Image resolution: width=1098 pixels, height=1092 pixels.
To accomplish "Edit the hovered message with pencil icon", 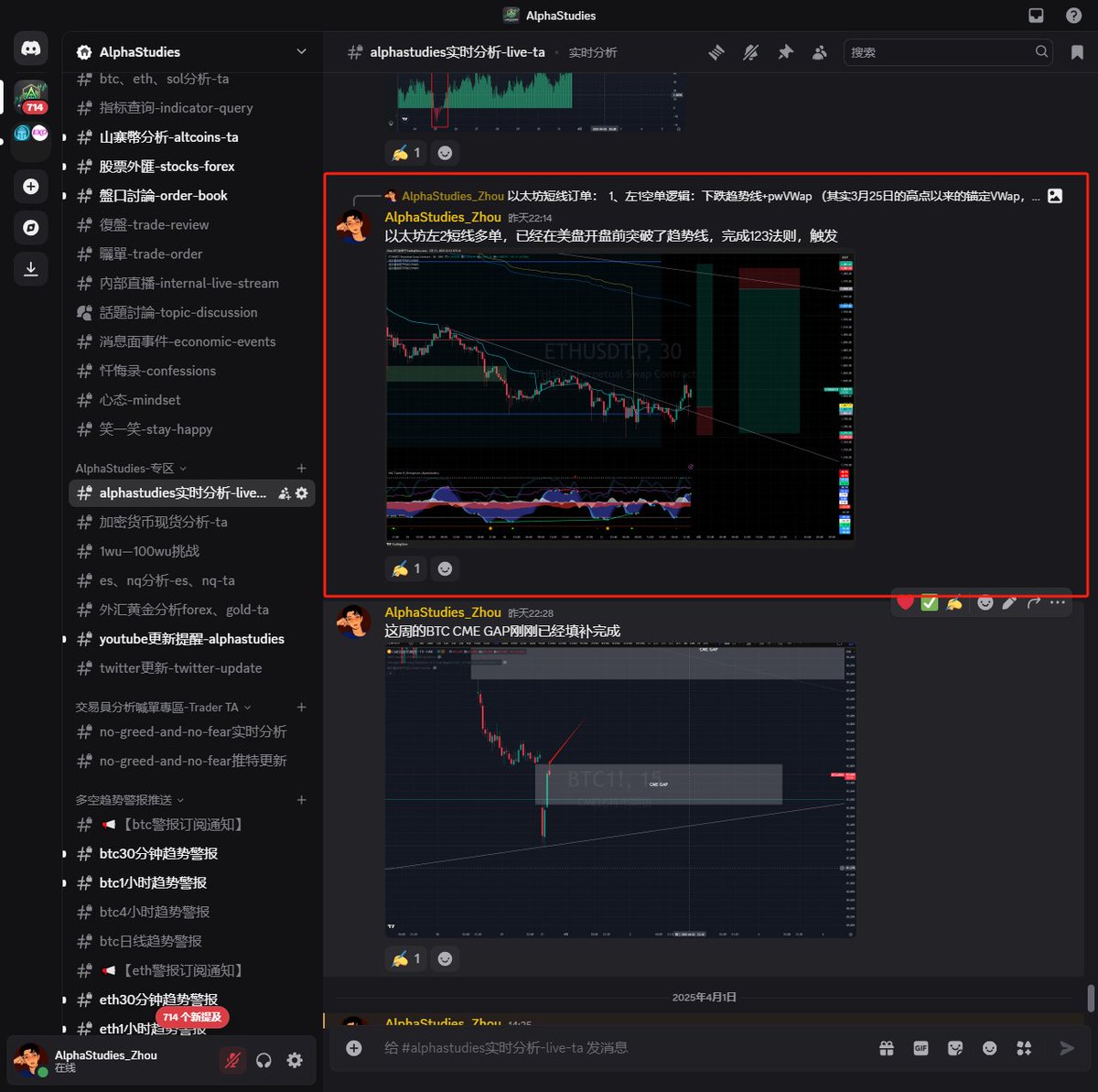I will click(1009, 602).
